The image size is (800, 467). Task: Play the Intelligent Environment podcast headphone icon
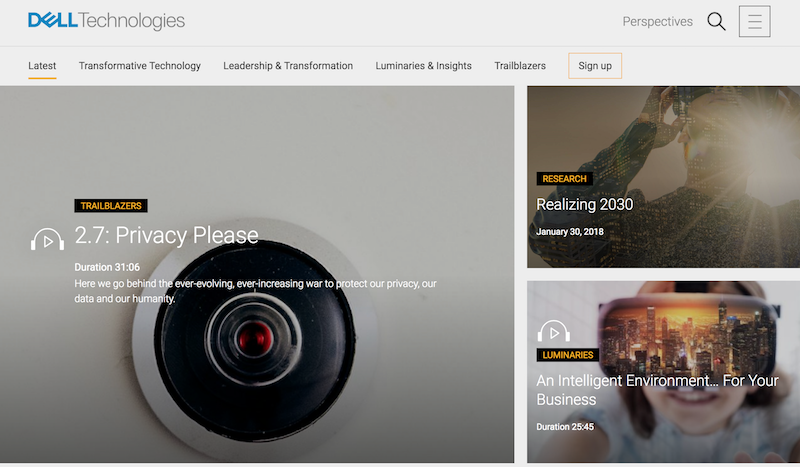[554, 331]
